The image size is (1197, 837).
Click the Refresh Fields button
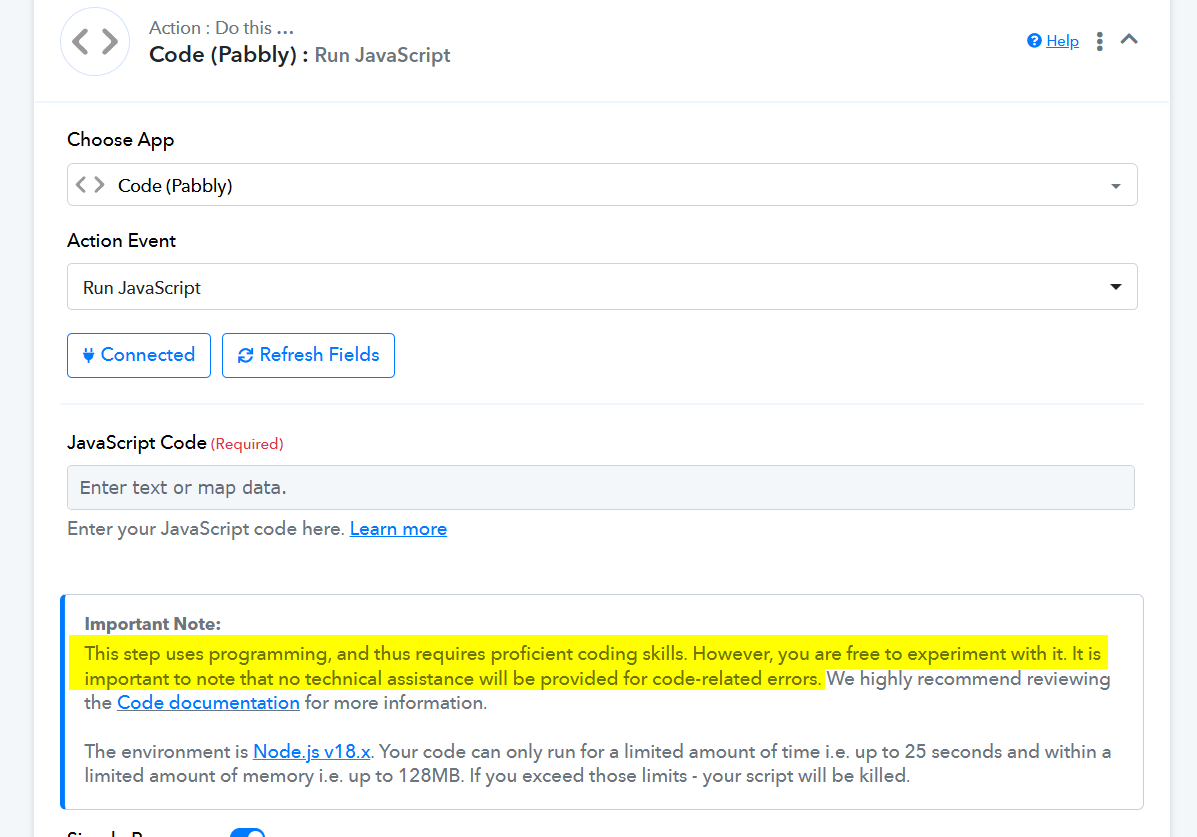coord(308,355)
